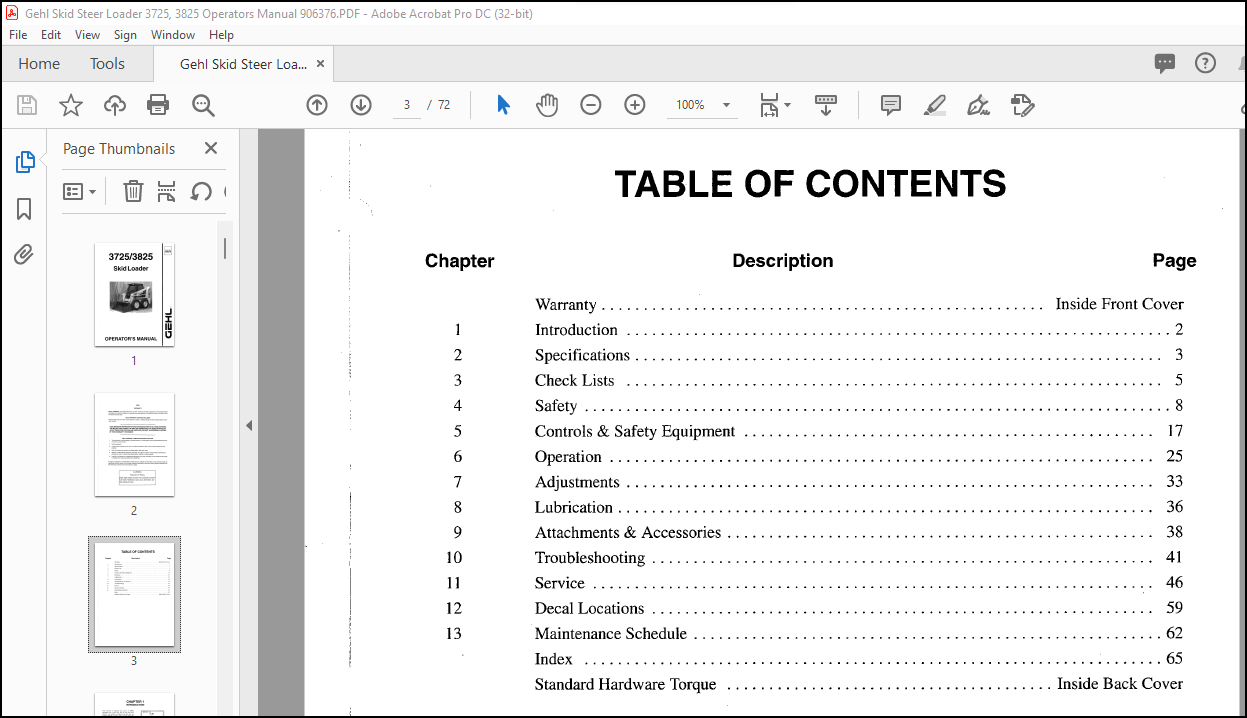Open find text magnifier icon

(x=204, y=105)
